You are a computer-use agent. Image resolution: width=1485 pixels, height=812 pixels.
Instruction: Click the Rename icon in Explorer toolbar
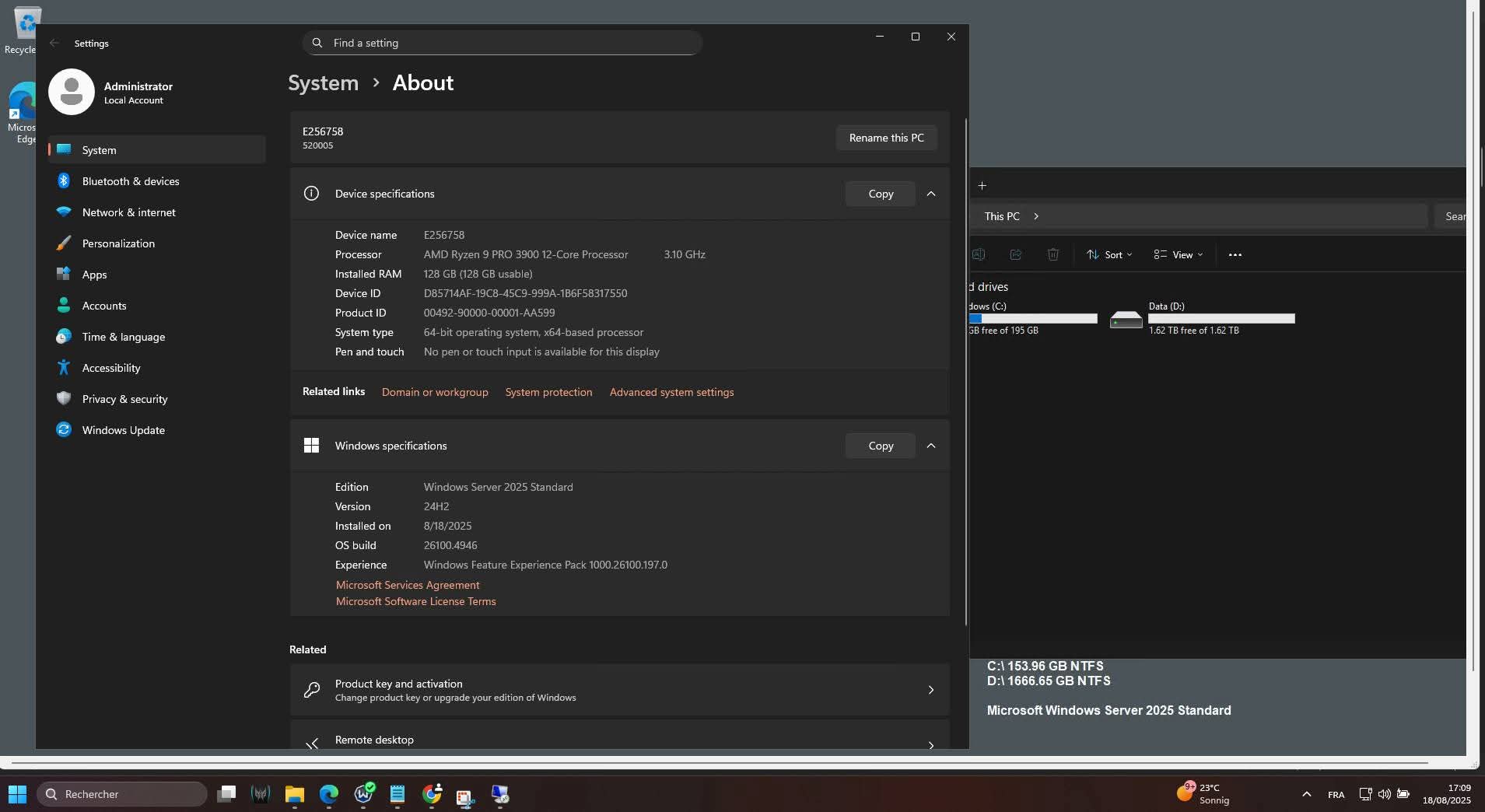point(979,254)
